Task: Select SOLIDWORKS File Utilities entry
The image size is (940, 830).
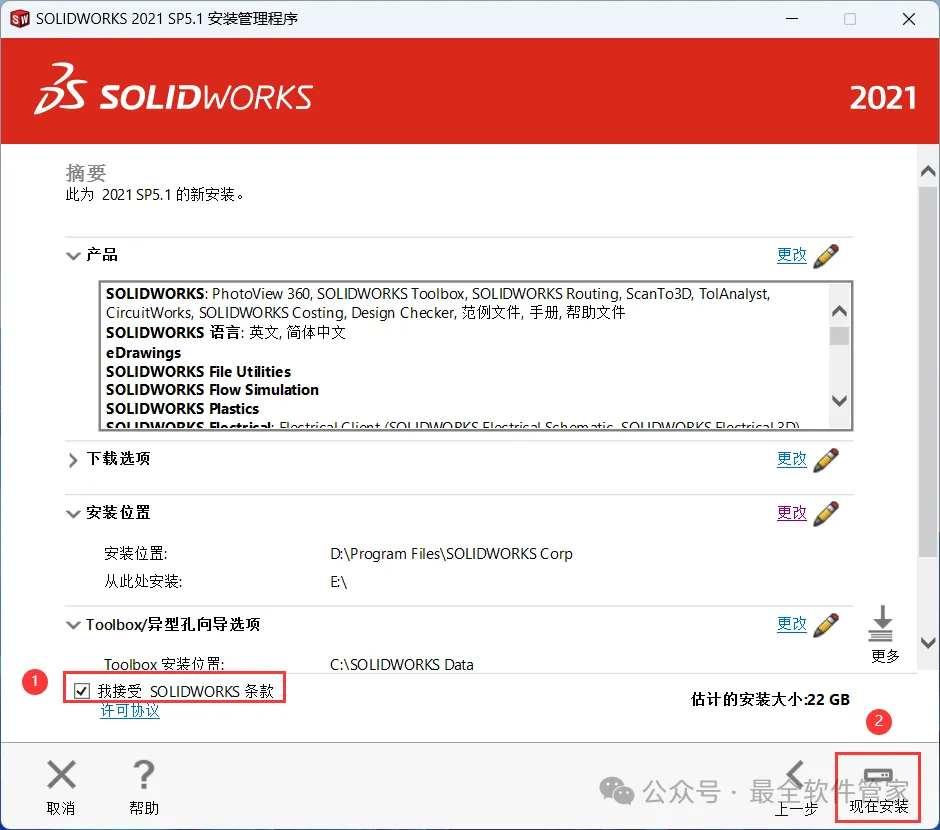Action: click(198, 372)
